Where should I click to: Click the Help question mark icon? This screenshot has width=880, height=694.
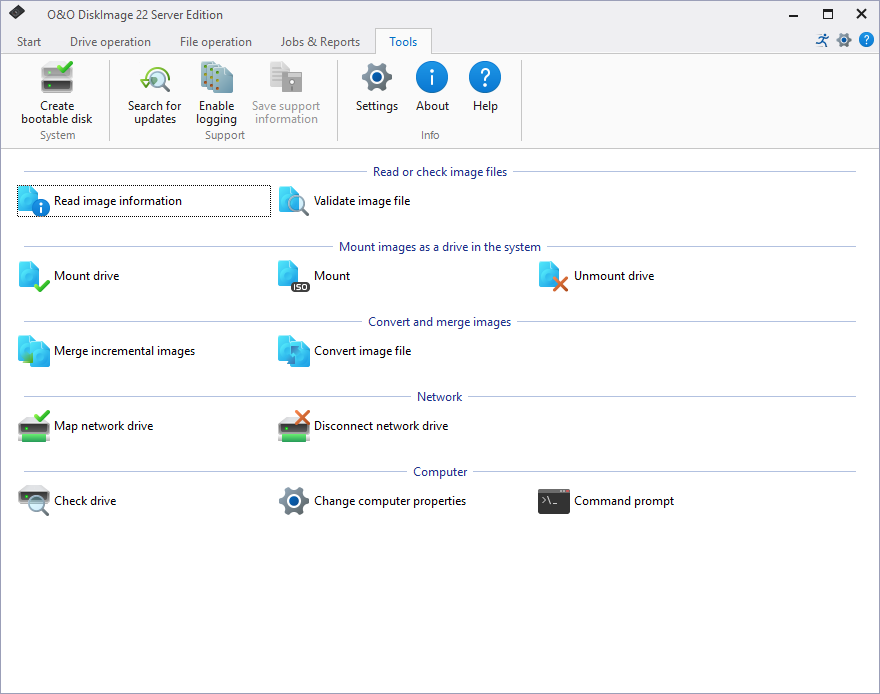(485, 78)
